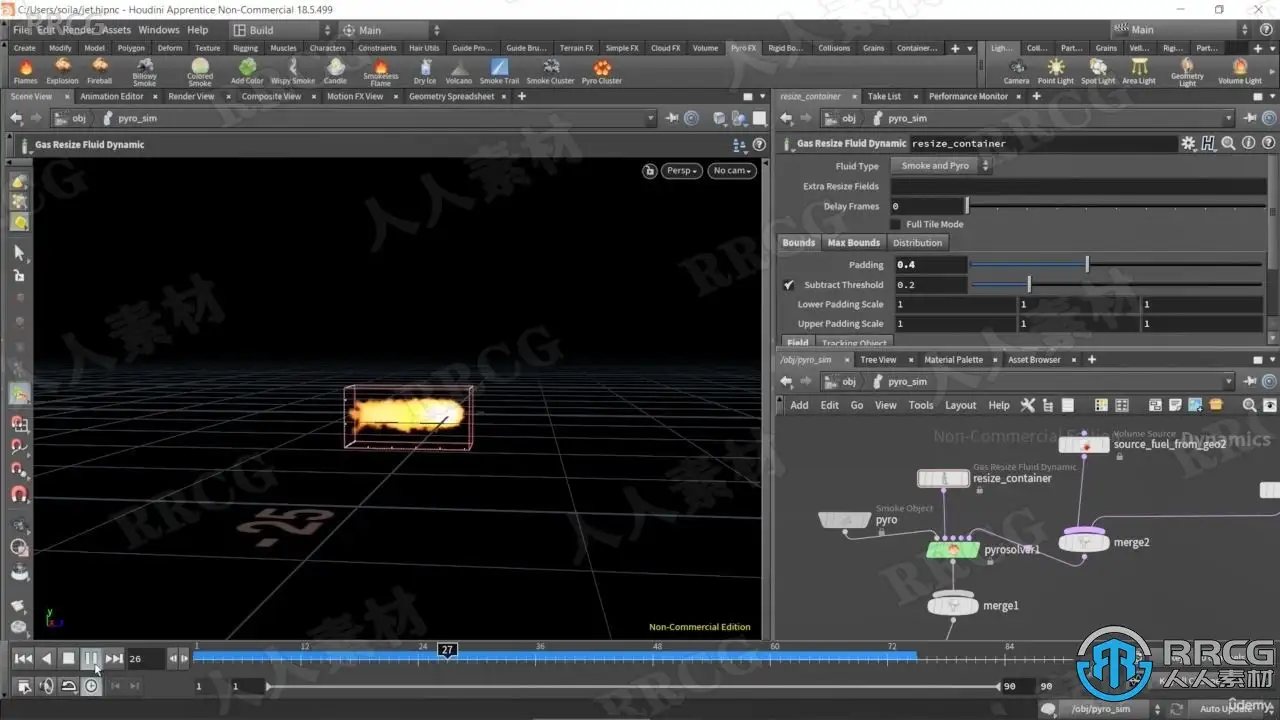Open the Layout menu in network editor
1280x720 pixels.
coord(960,405)
